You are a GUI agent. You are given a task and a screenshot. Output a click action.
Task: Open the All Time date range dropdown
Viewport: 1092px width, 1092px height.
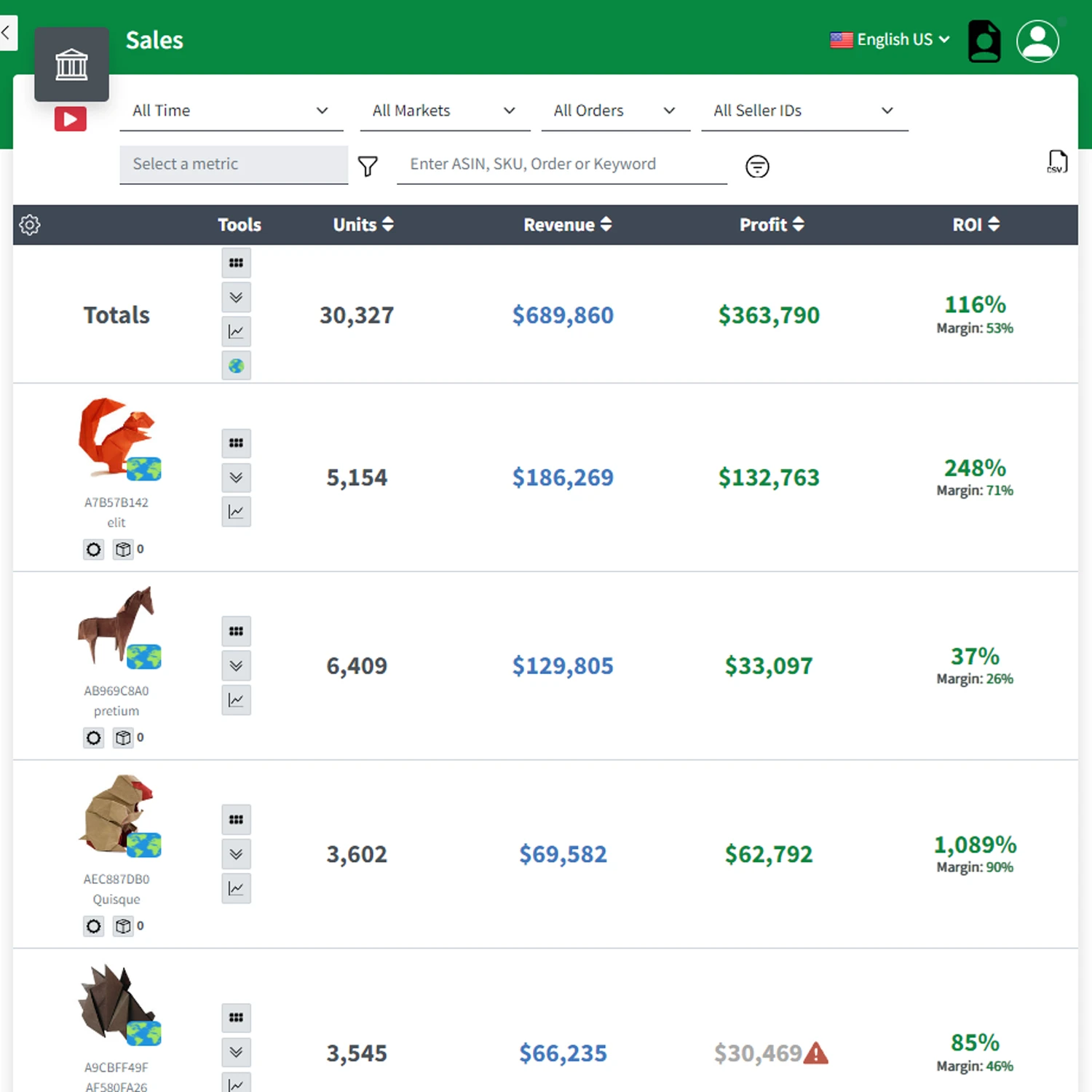coord(232,111)
